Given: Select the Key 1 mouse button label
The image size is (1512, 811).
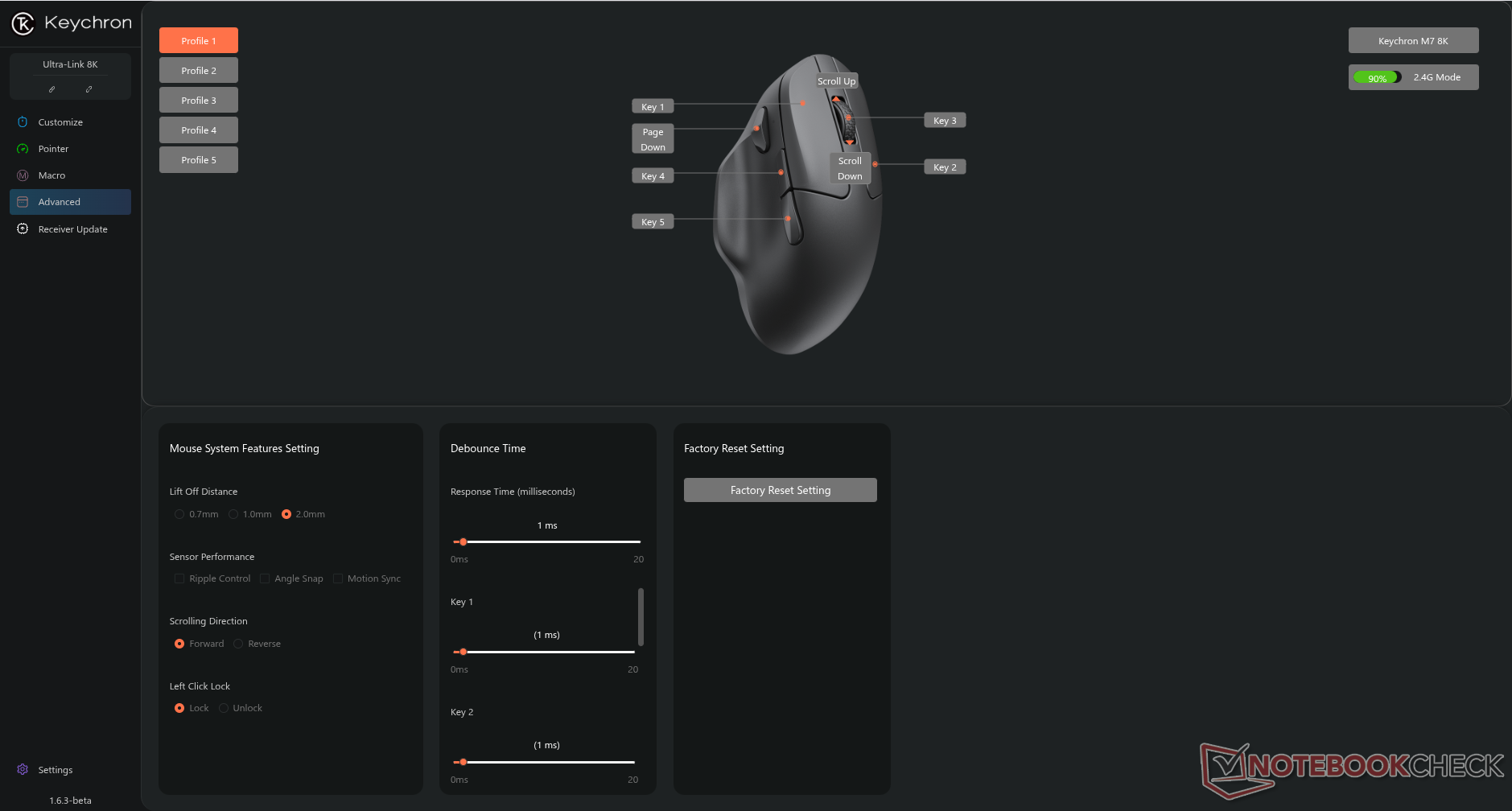Looking at the screenshot, I should (653, 106).
